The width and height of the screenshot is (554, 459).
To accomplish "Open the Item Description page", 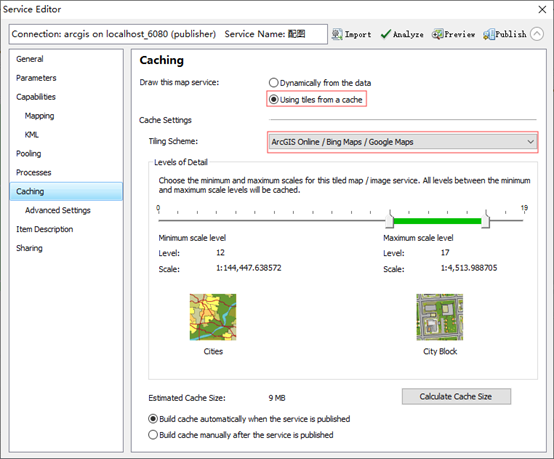I will tap(45, 229).
